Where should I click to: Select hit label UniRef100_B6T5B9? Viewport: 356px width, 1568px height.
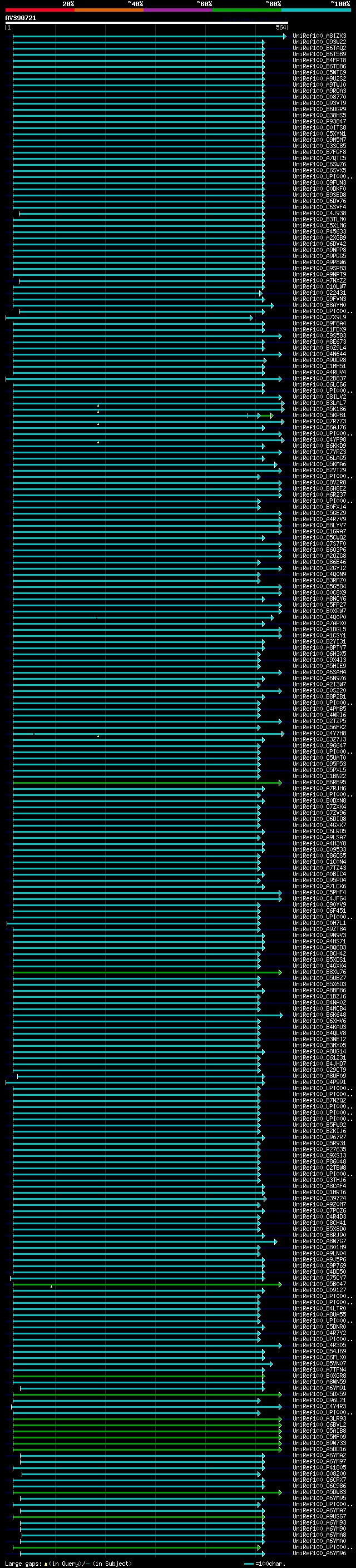click(319, 54)
